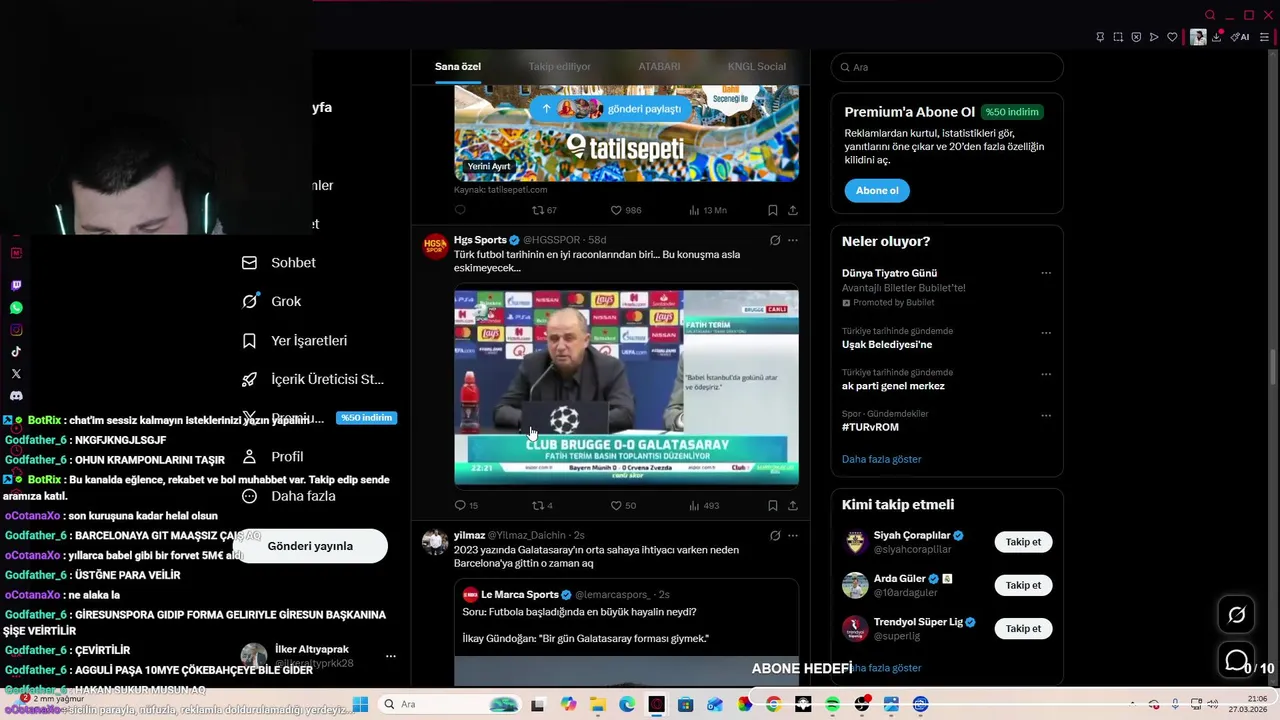Viewport: 1280px width, 720px height.
Task: Switch to Takip ediliyor tab
Action: tap(559, 67)
